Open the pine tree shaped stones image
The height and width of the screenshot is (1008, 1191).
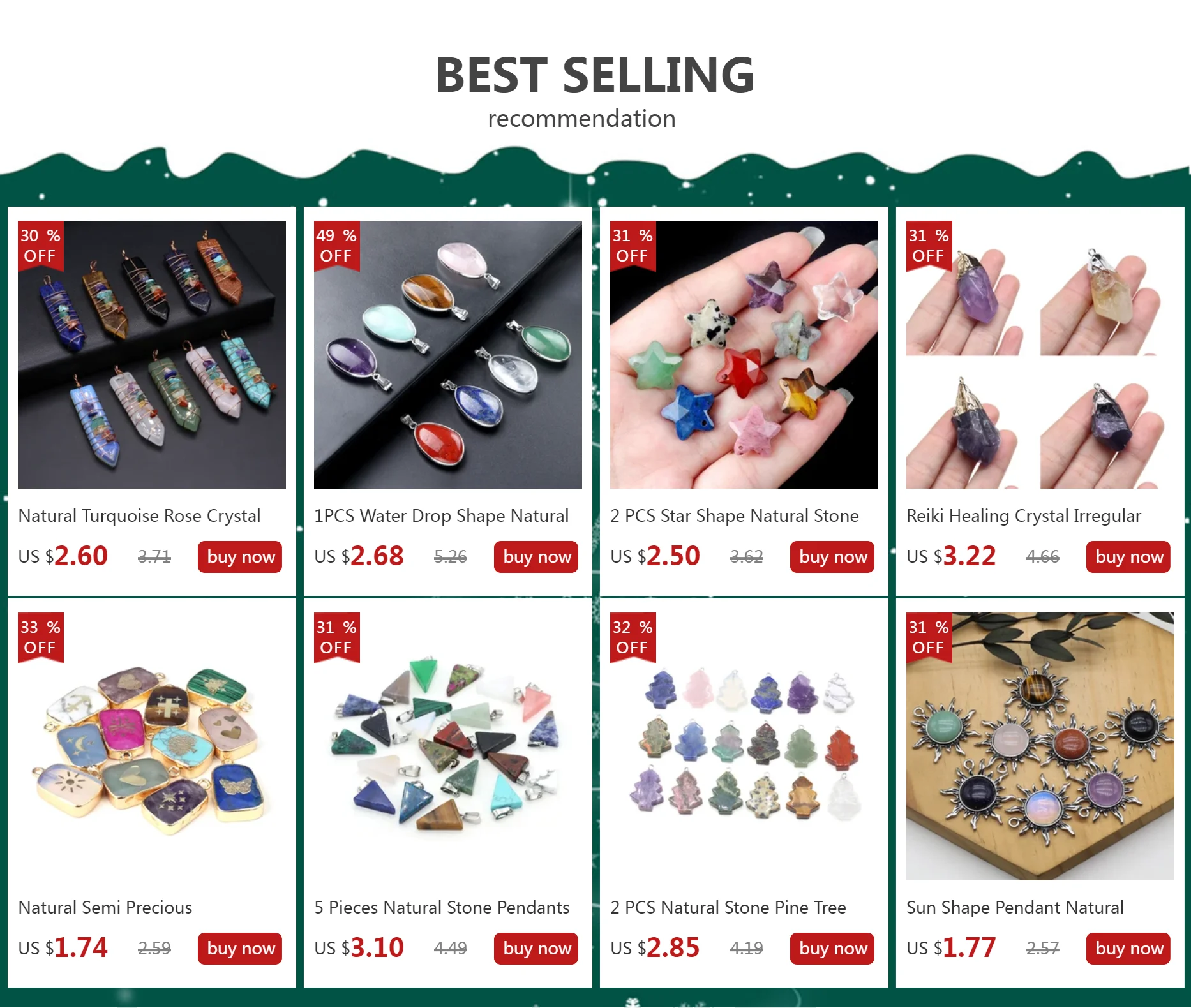tap(744, 746)
